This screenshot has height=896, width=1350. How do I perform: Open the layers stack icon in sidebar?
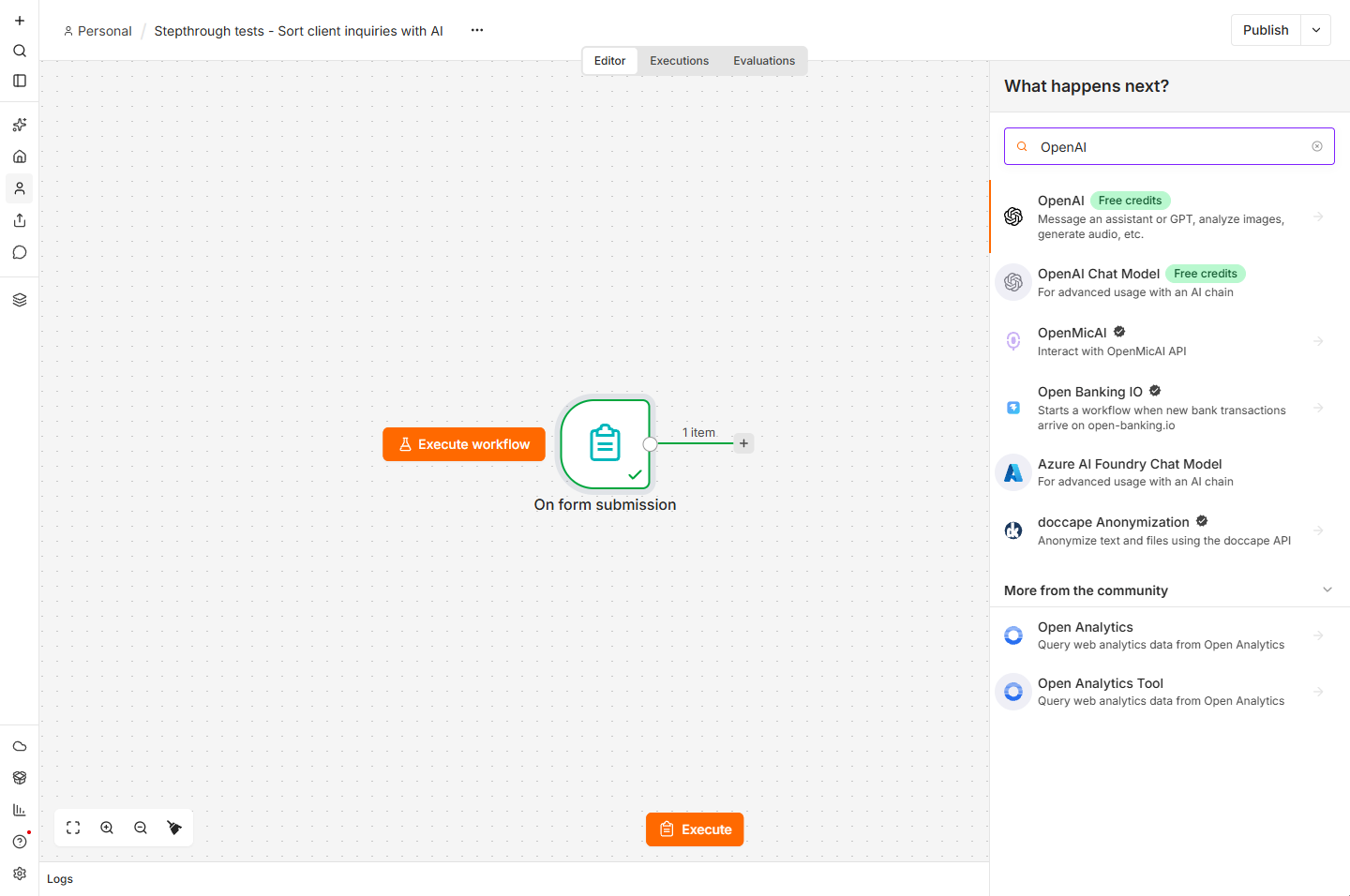20,300
